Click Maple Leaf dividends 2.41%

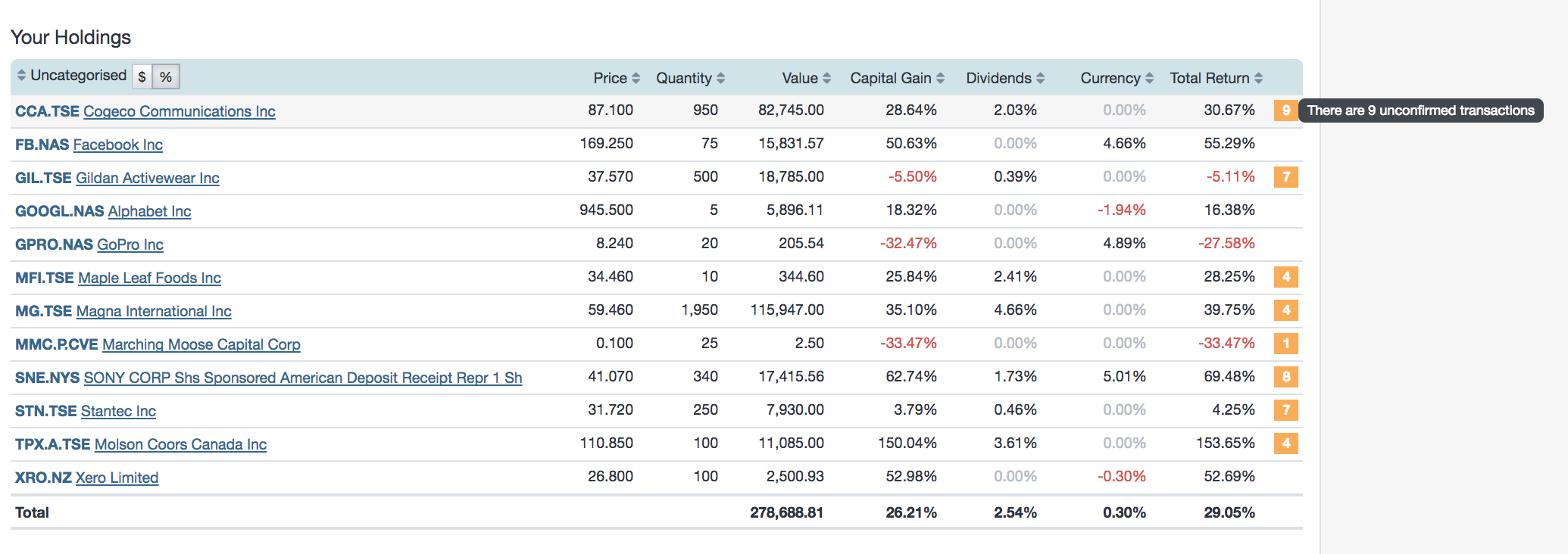coord(1015,276)
